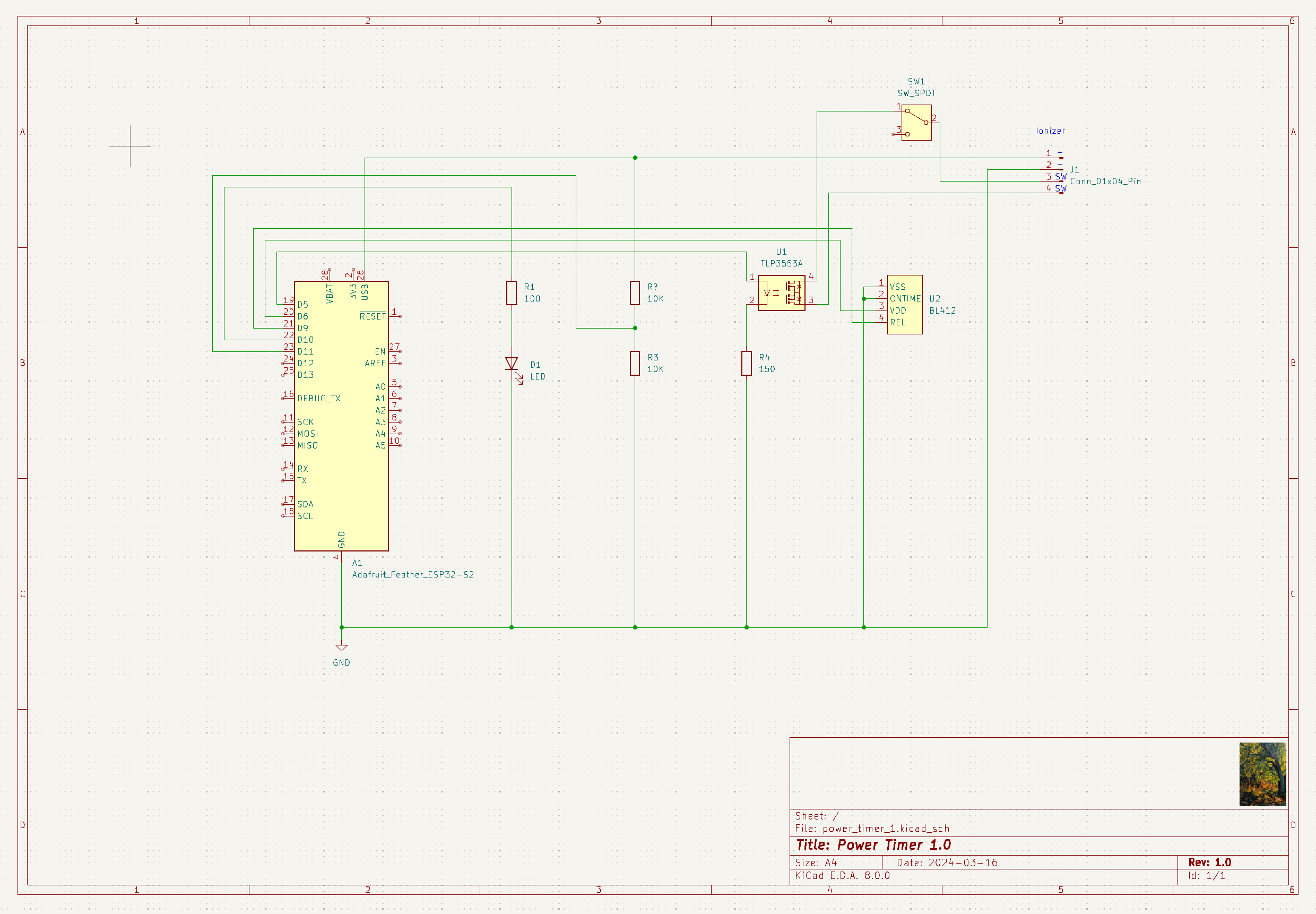Click the Rev: 1.0 field
1316x914 pixels.
(1209, 863)
